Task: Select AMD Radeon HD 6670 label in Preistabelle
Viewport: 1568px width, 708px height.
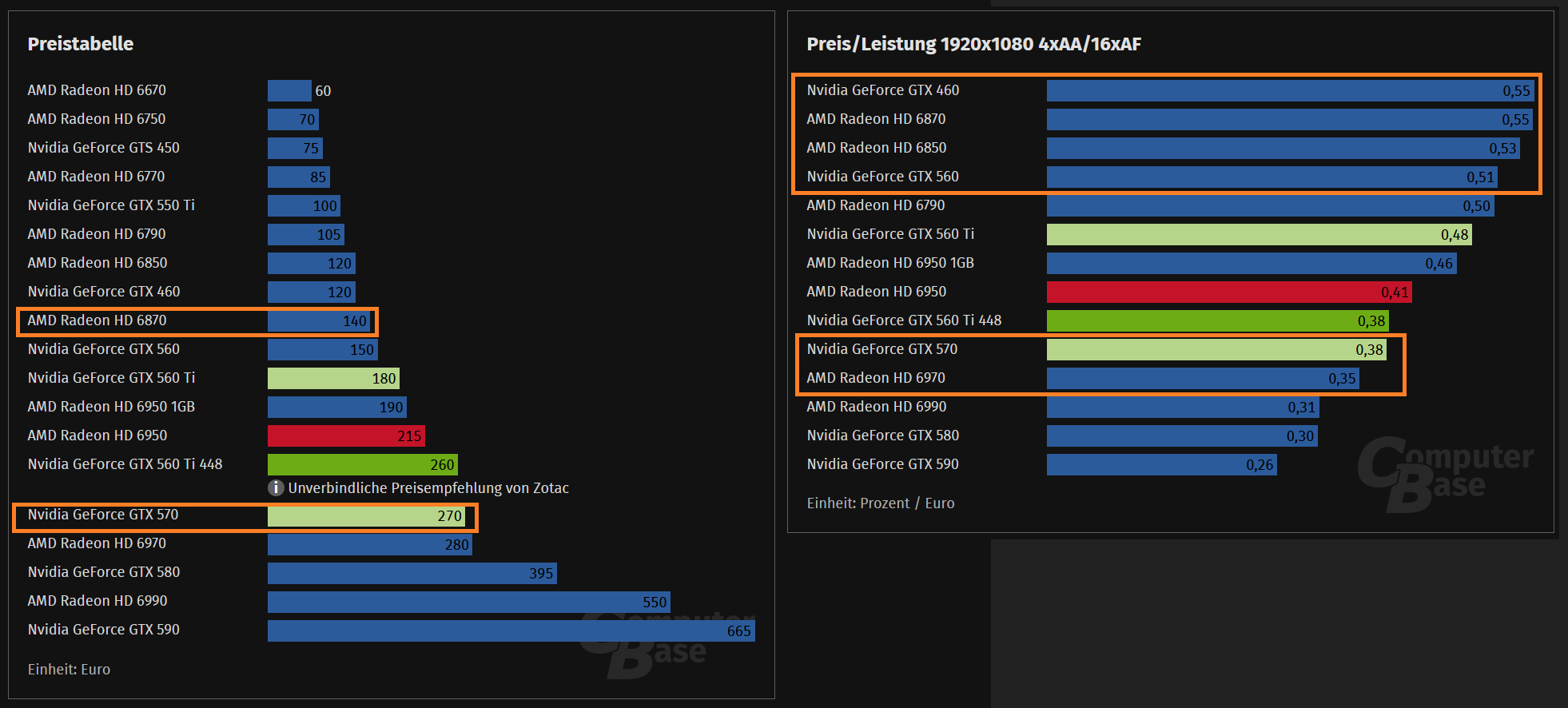Action: 97,90
